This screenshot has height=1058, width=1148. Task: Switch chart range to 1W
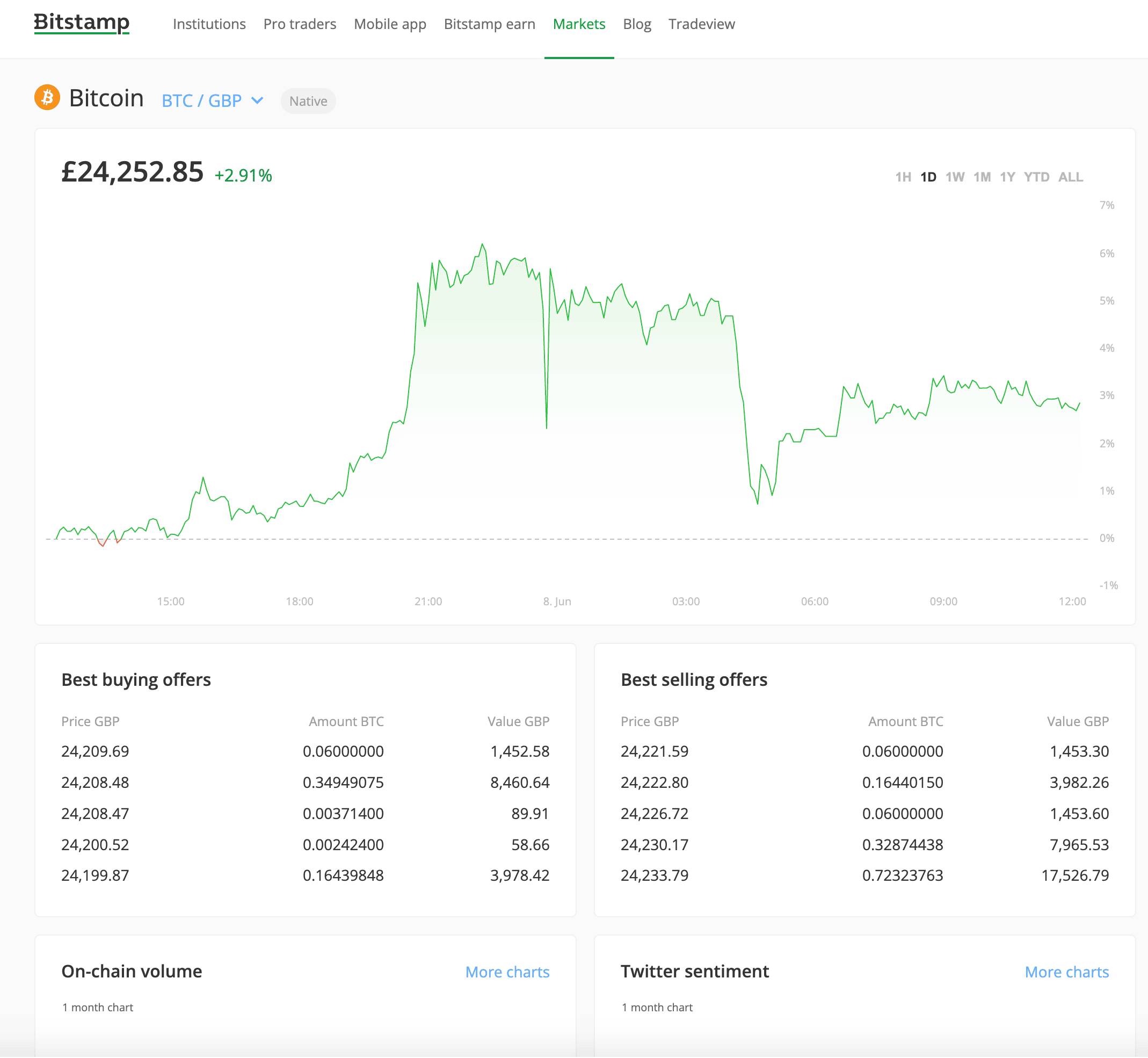pos(955,177)
